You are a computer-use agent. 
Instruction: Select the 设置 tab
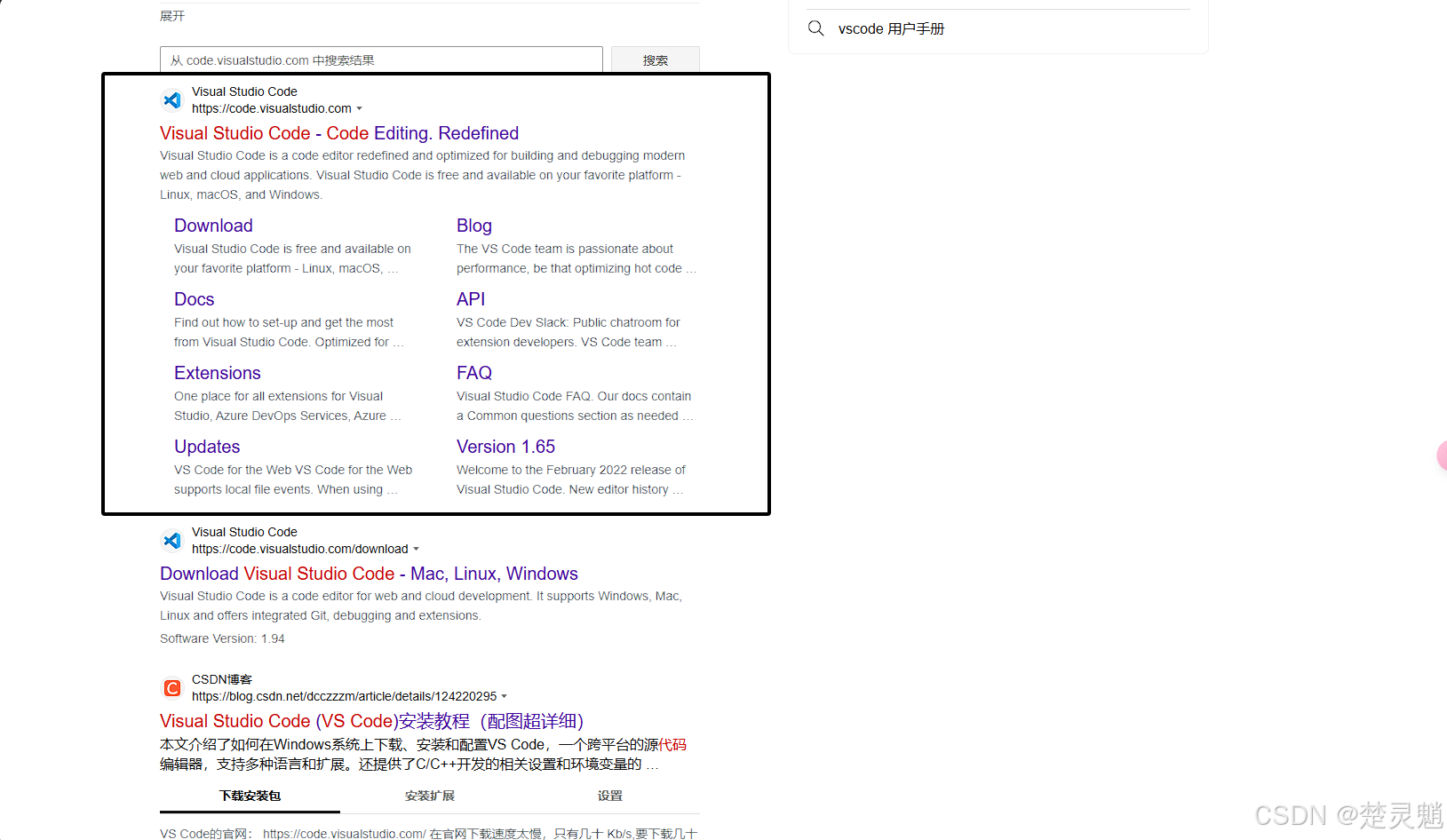[610, 796]
